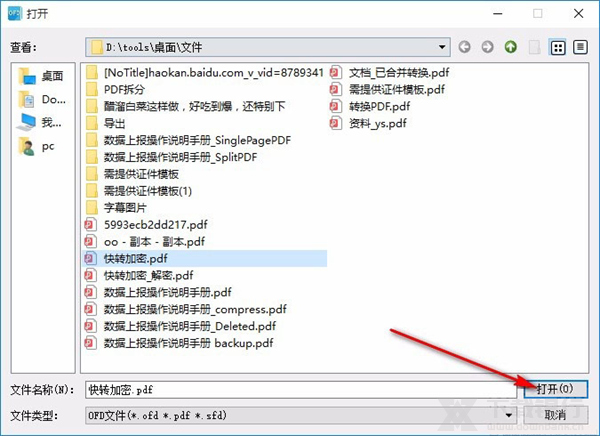This screenshot has width=600, height=436.
Task: Go forward with the right arrow icon
Action: pos(487,47)
